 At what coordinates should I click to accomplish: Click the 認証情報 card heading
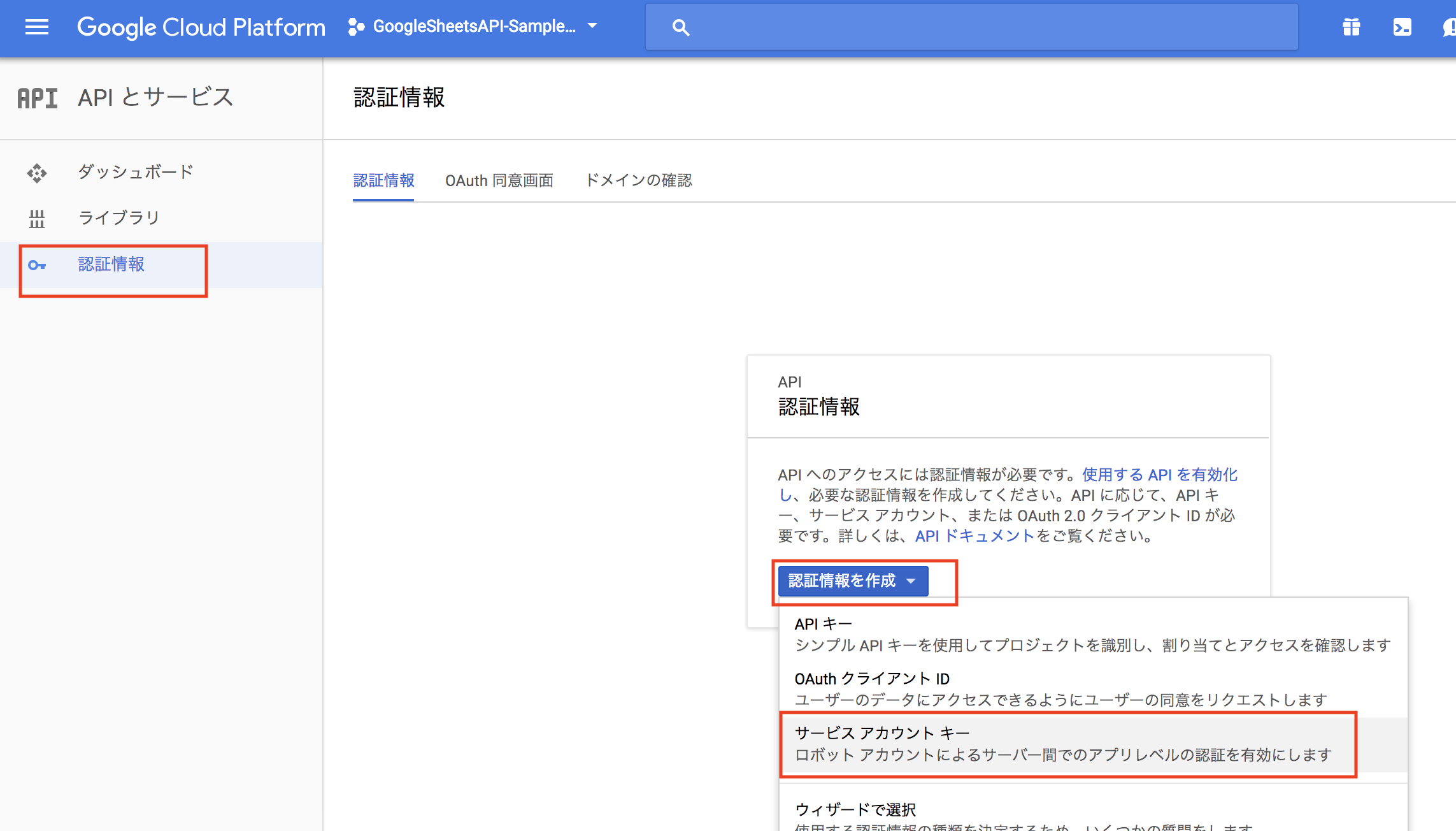click(819, 407)
